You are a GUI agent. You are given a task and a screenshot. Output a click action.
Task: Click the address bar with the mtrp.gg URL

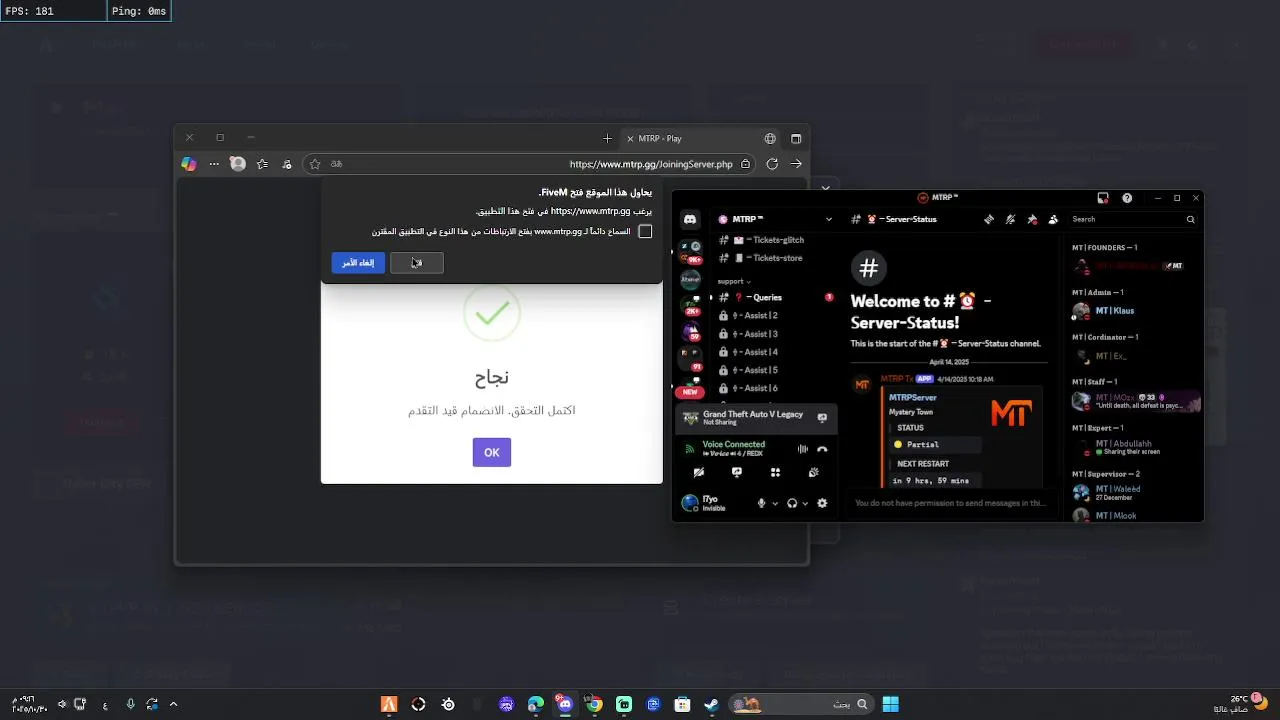pos(530,164)
